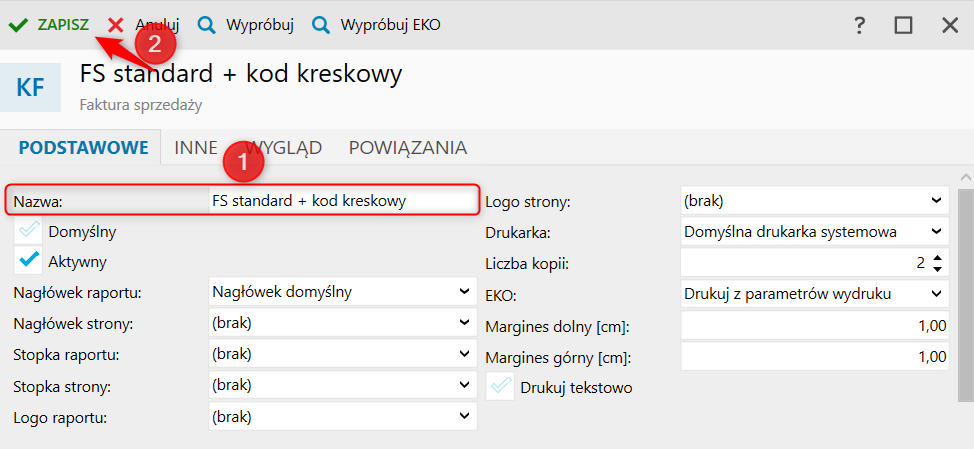Image resolution: width=974 pixels, height=449 pixels.
Task: Toggle the Domyślny checkbox
Action: (x=29, y=231)
